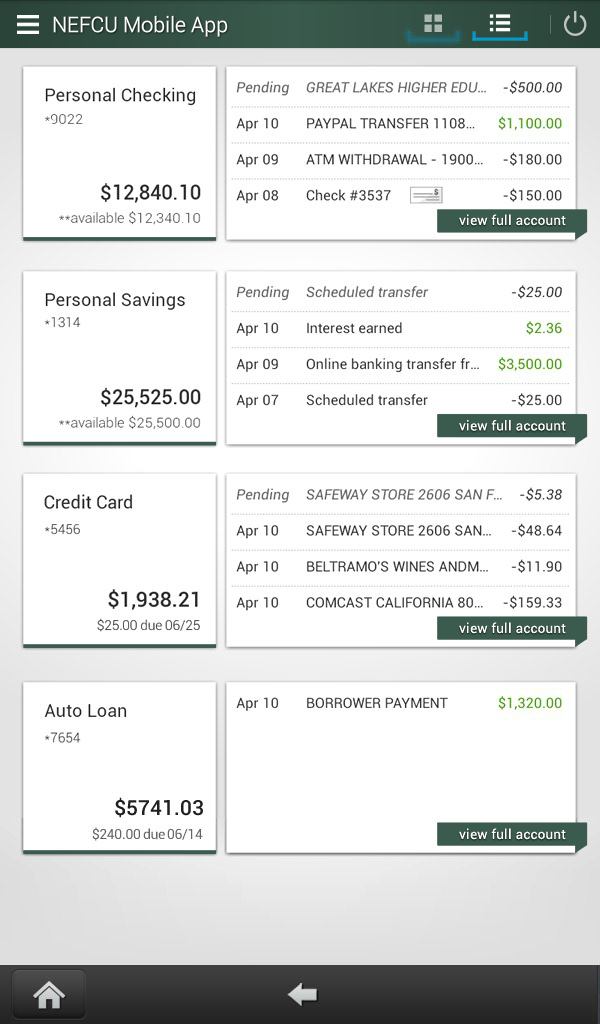Select the BORROWER PAYMENT transaction
This screenshot has width=600, height=1024.
coord(400,703)
